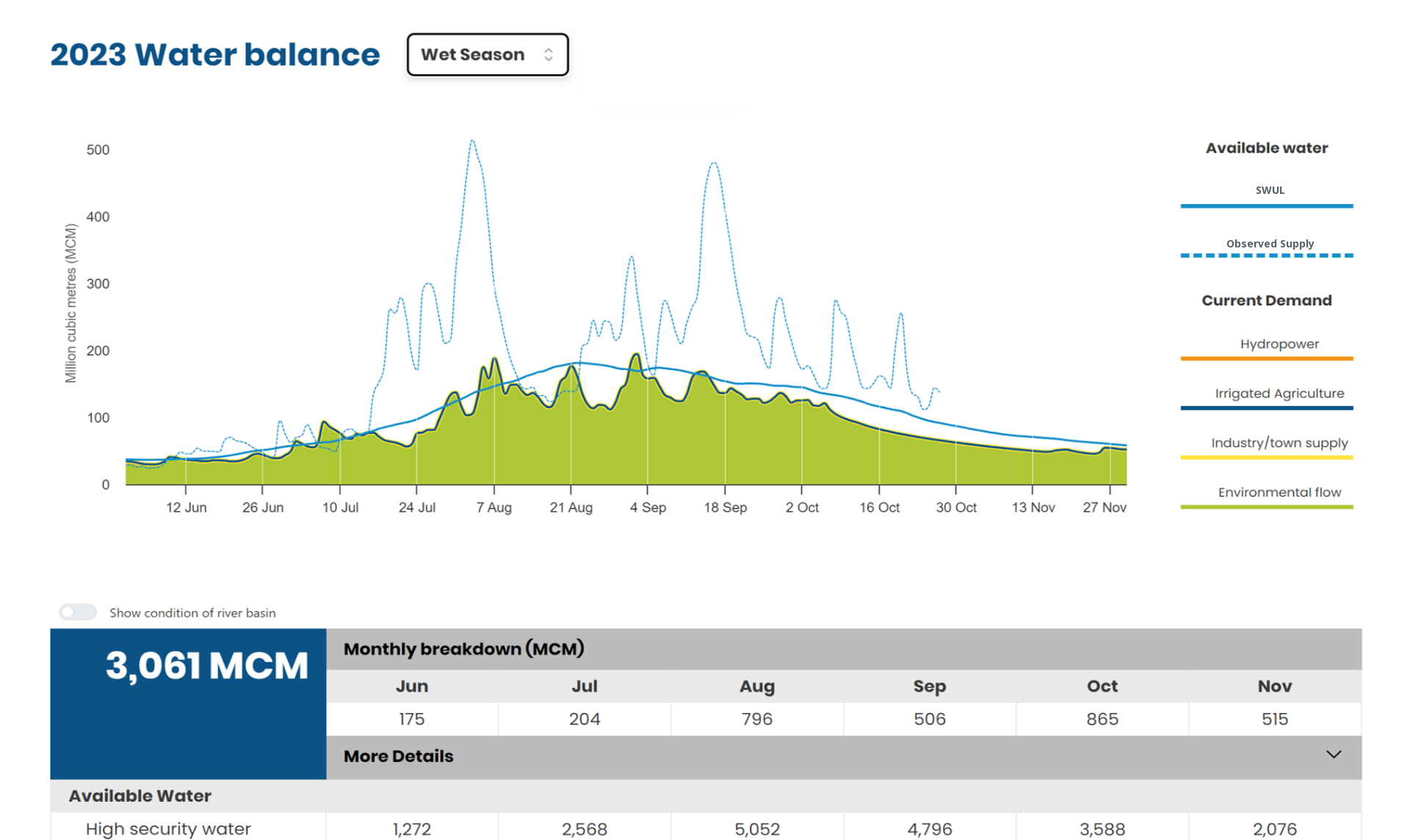Click the Current Demand legend heading
This screenshot has height=840, width=1410.
(1267, 300)
